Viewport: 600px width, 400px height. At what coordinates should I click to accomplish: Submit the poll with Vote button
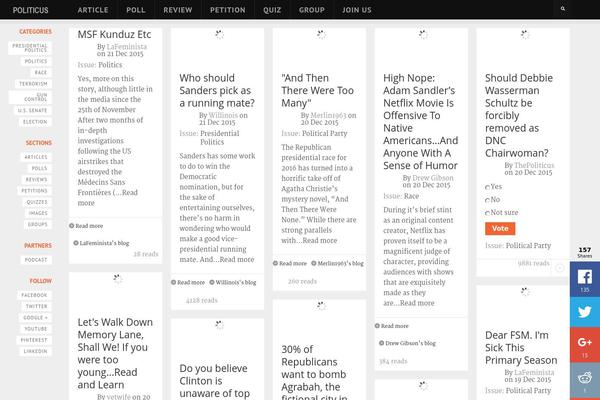pos(500,229)
